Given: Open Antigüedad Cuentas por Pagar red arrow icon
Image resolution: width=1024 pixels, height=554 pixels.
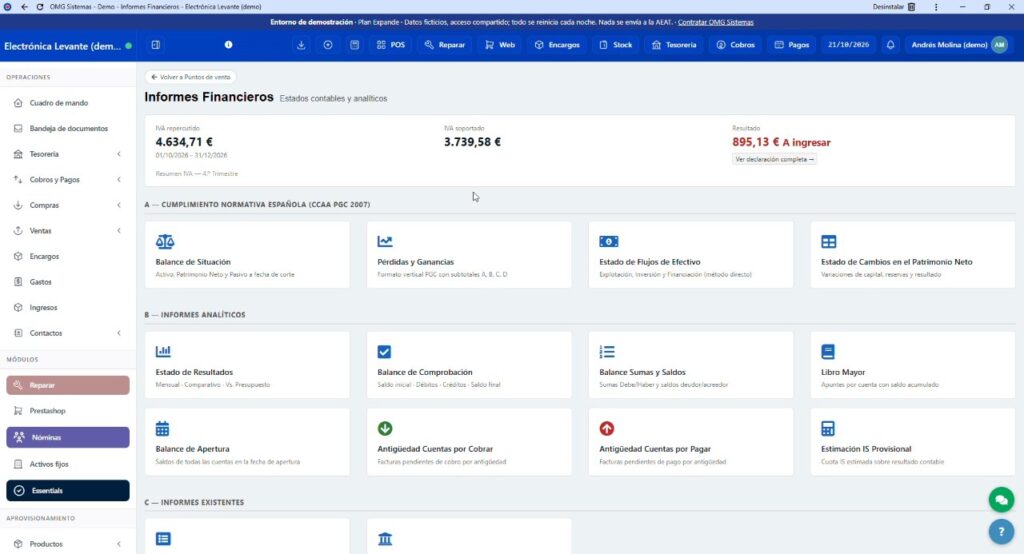Looking at the screenshot, I should pyautogui.click(x=607, y=429).
